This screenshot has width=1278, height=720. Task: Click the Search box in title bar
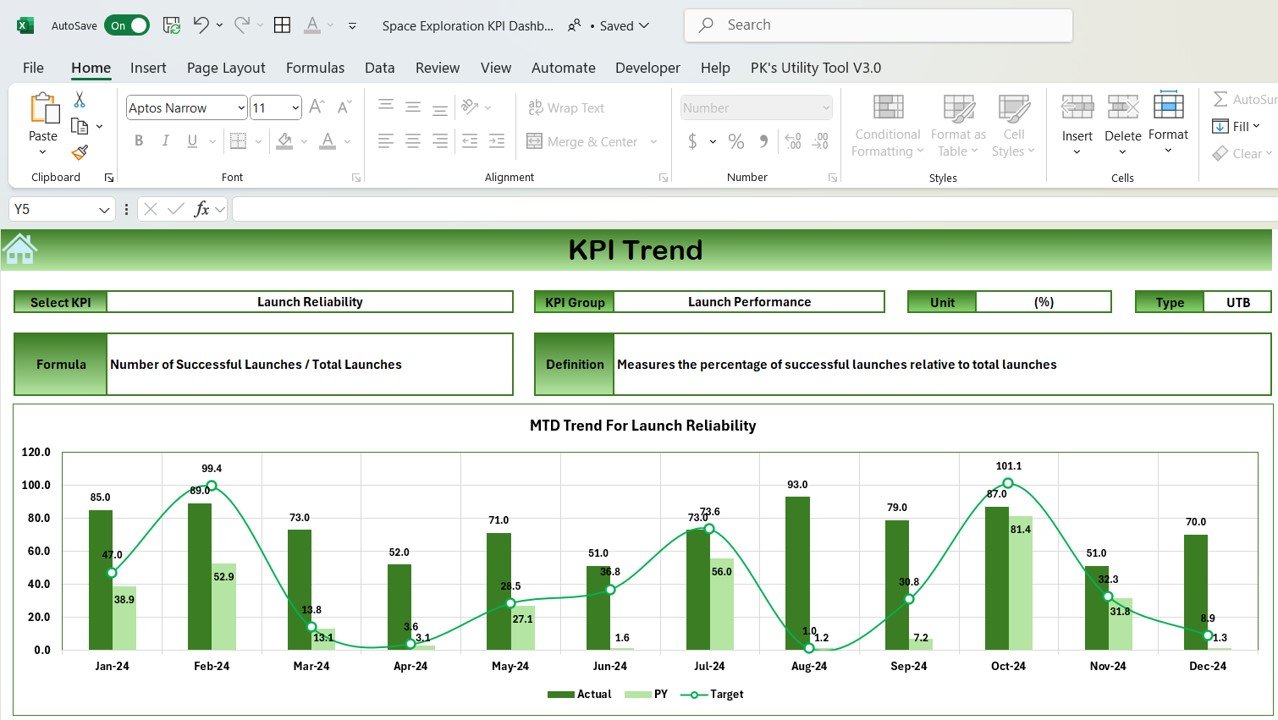[x=878, y=25]
